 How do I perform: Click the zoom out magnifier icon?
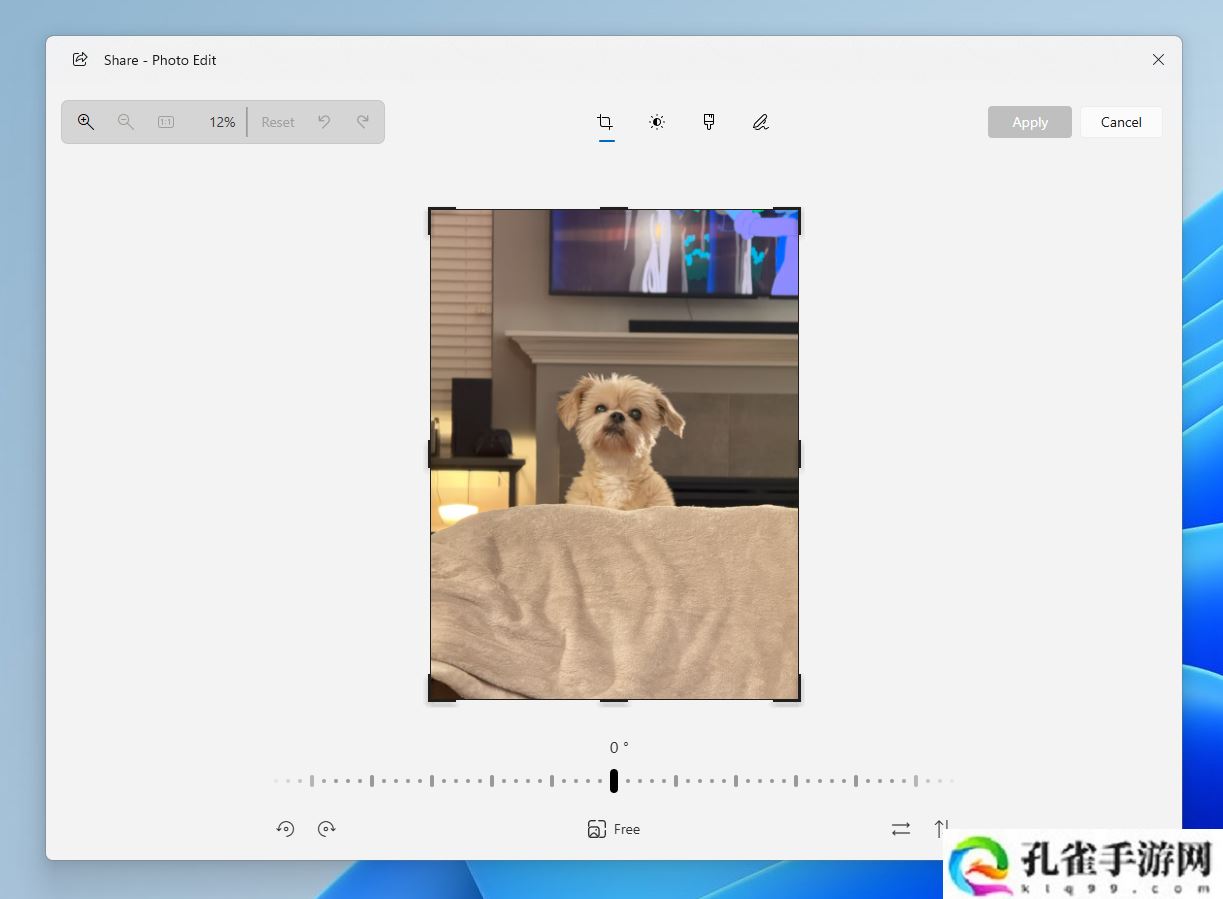click(x=126, y=122)
